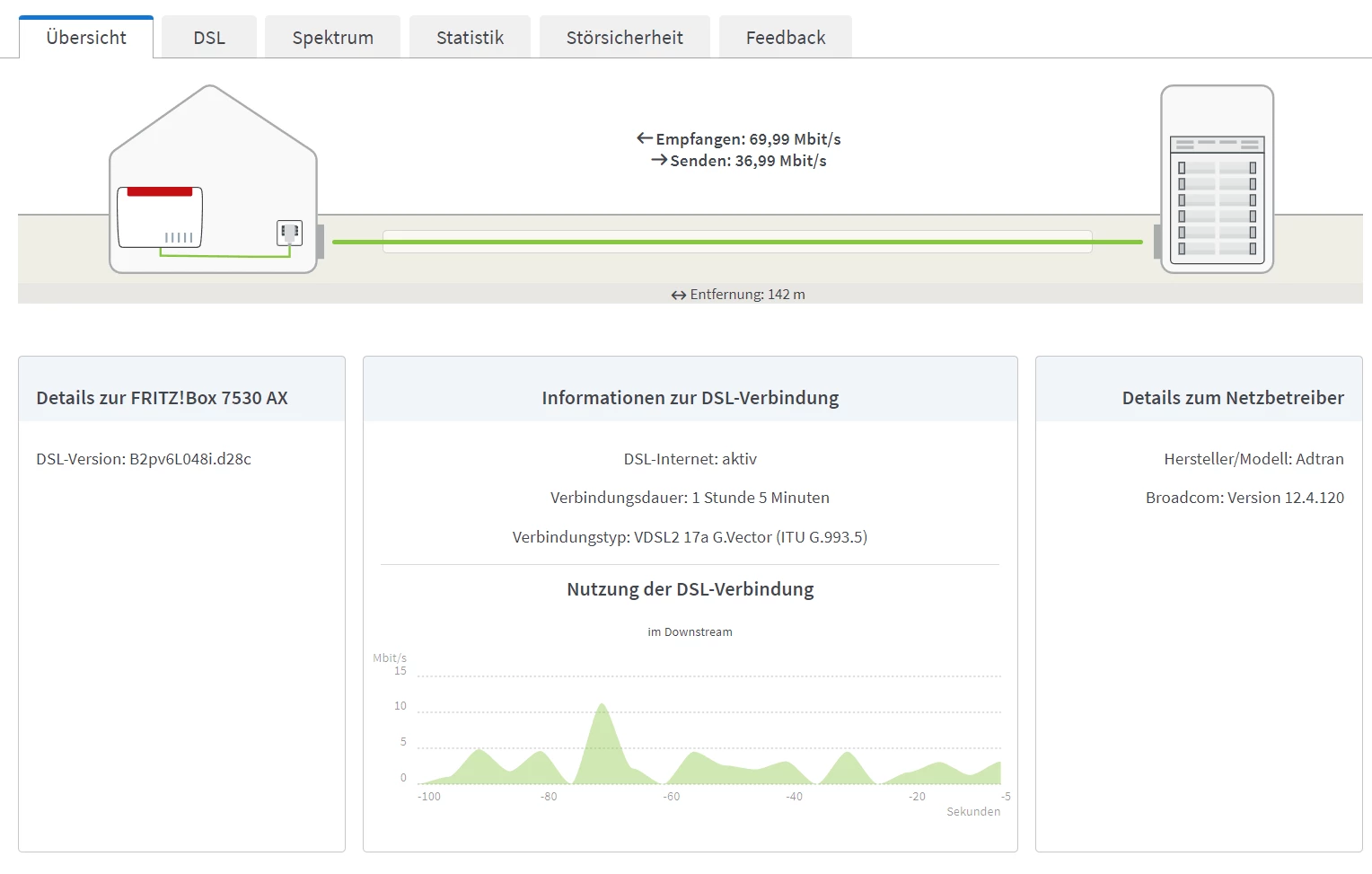This screenshot has width=1372, height=874.
Task: Click the green DSL line between house and cabinet
Action: click(737, 242)
